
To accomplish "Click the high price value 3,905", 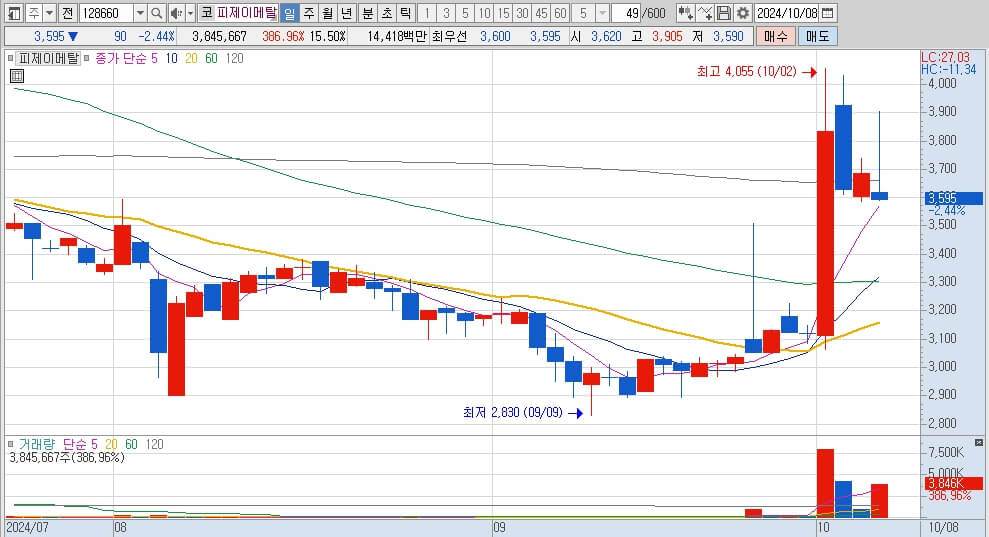I will coord(667,37).
